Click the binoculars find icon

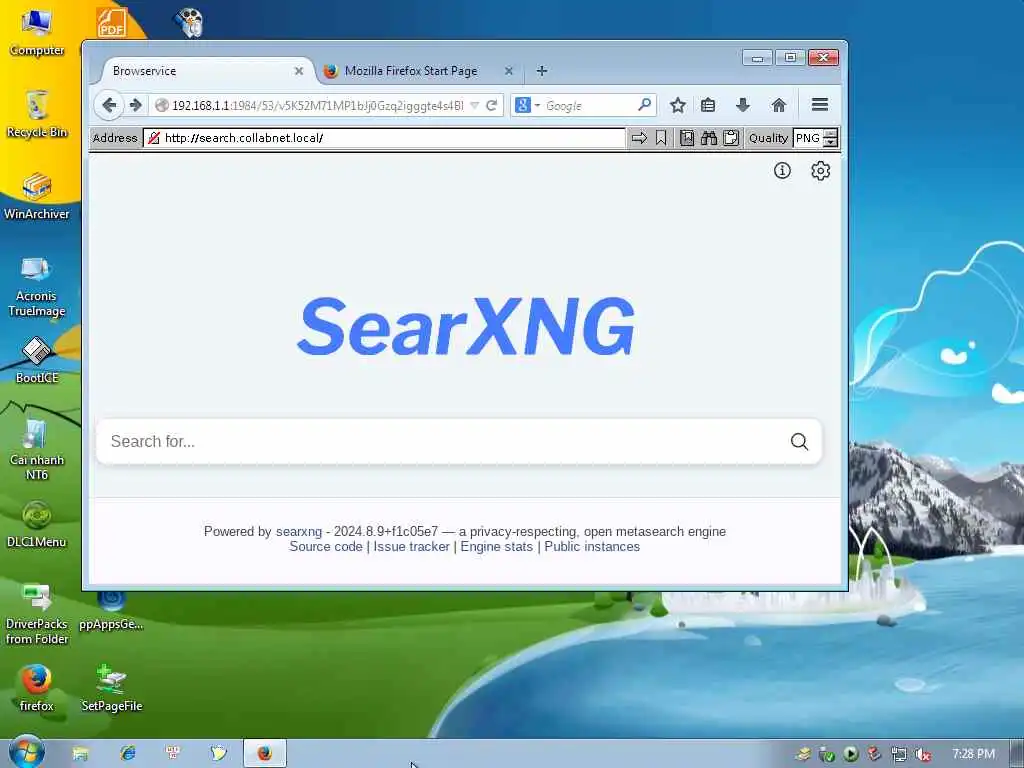[709, 138]
